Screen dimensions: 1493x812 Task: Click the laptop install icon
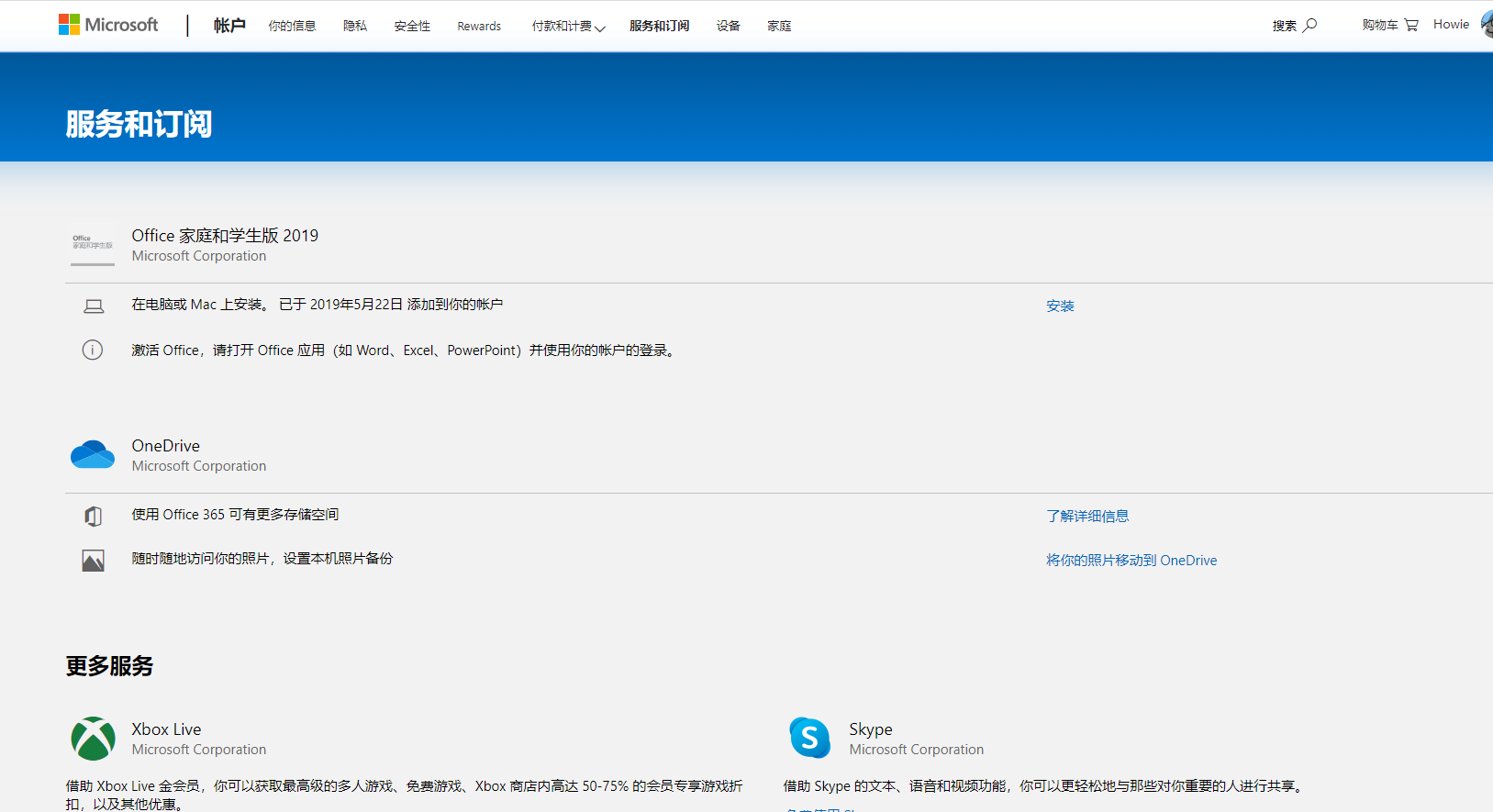94,306
